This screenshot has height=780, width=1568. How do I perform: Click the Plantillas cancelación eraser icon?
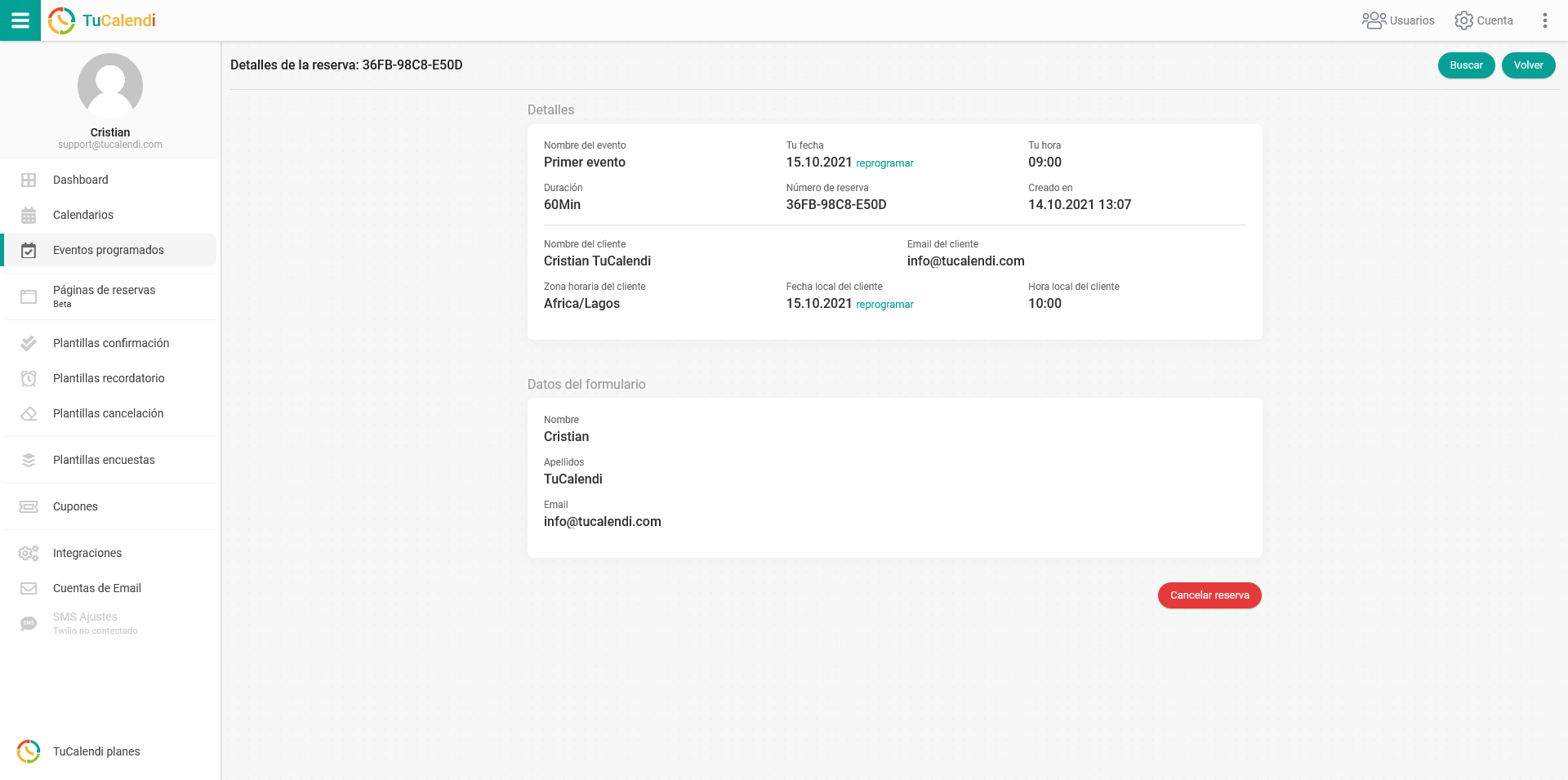coord(29,413)
